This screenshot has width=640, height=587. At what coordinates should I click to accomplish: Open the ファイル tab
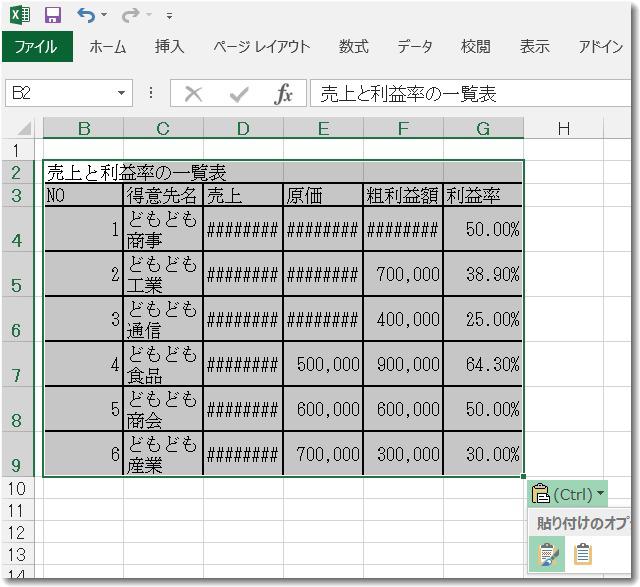pyautogui.click(x=36, y=46)
